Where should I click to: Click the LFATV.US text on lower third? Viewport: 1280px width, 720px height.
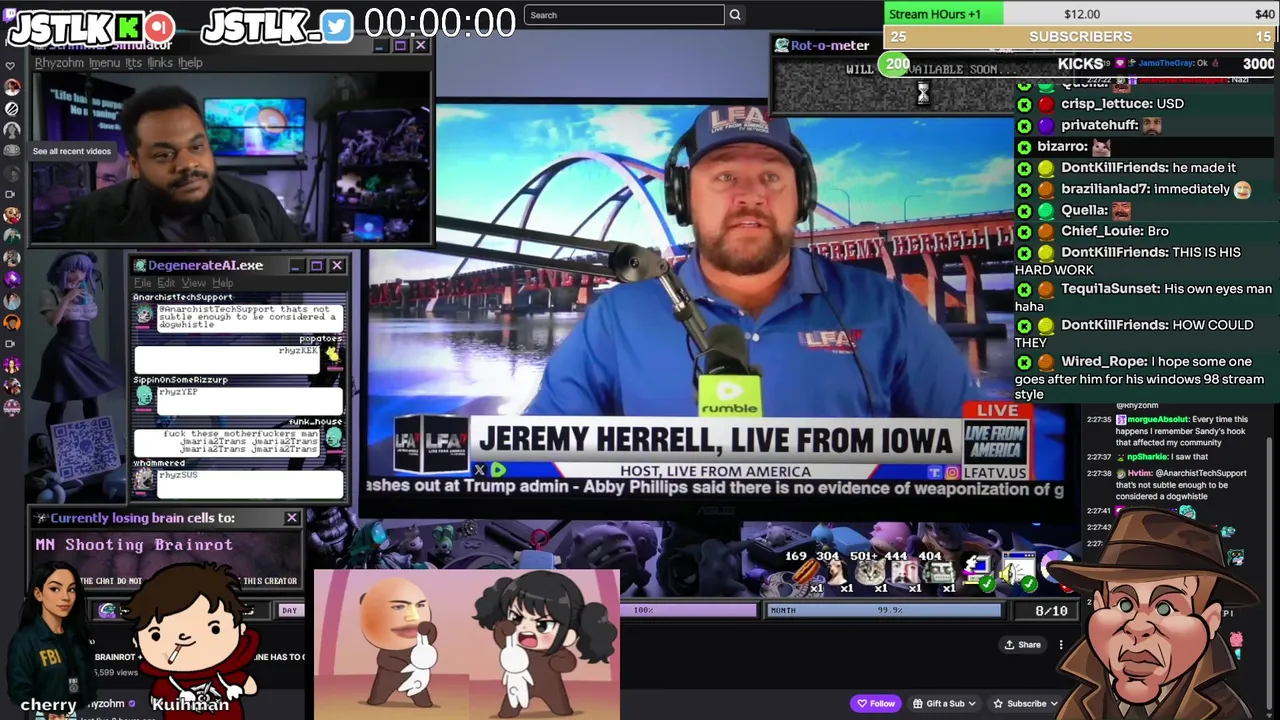[995, 472]
